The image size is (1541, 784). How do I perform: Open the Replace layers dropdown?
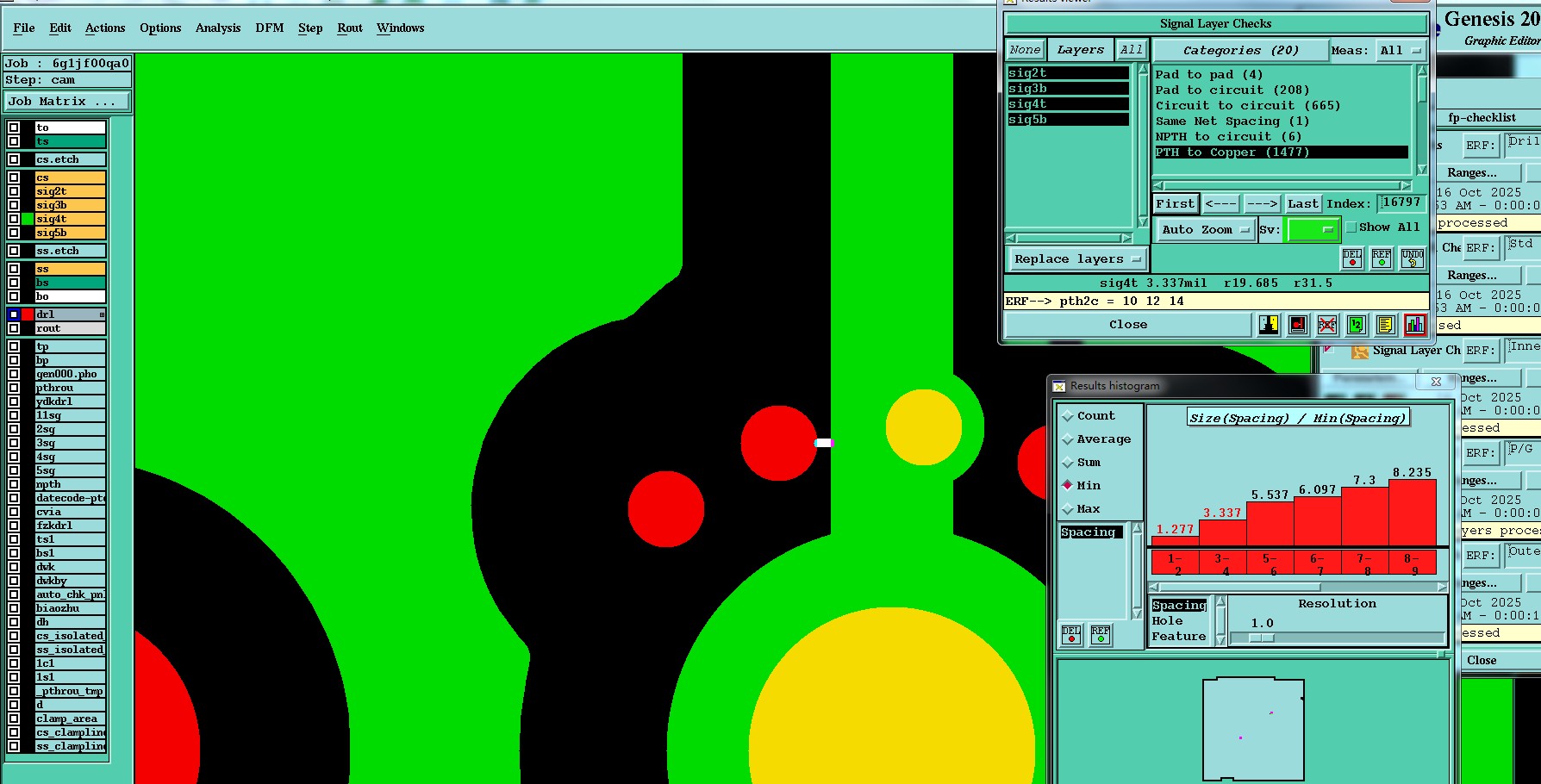pyautogui.click(x=1077, y=259)
